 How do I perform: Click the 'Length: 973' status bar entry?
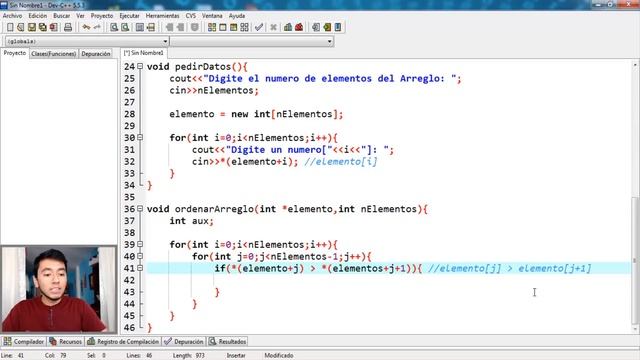(189, 356)
